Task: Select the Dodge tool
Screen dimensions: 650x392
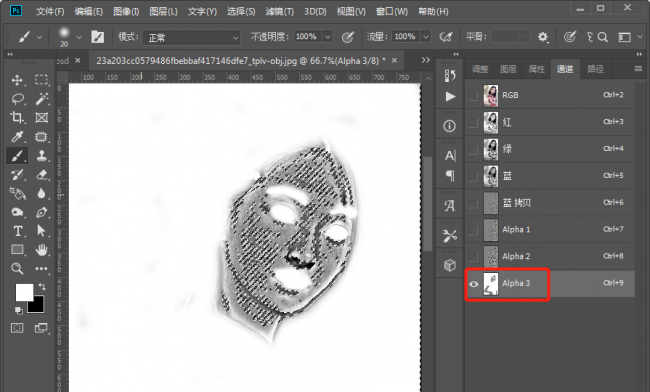Action: [17, 212]
